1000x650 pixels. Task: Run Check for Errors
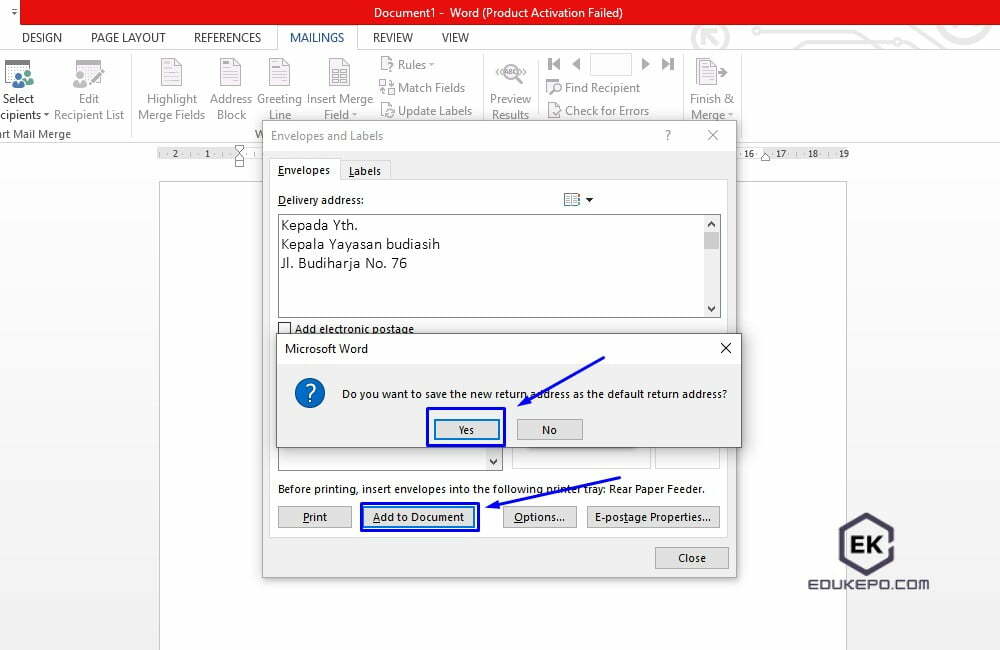point(599,110)
